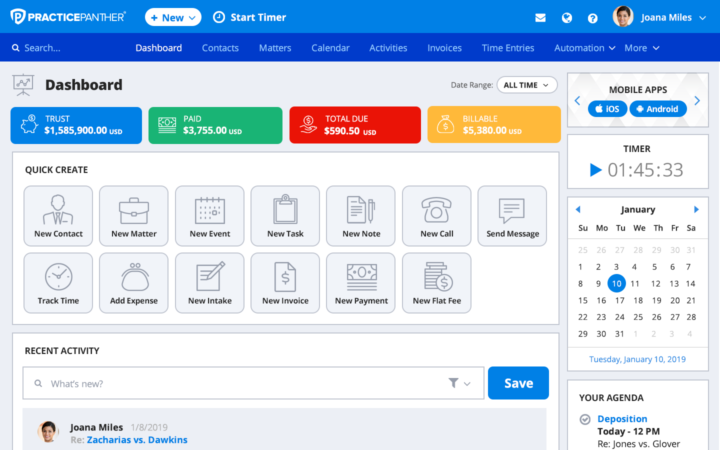Click the Save button
The image size is (720, 450).
[518, 383]
